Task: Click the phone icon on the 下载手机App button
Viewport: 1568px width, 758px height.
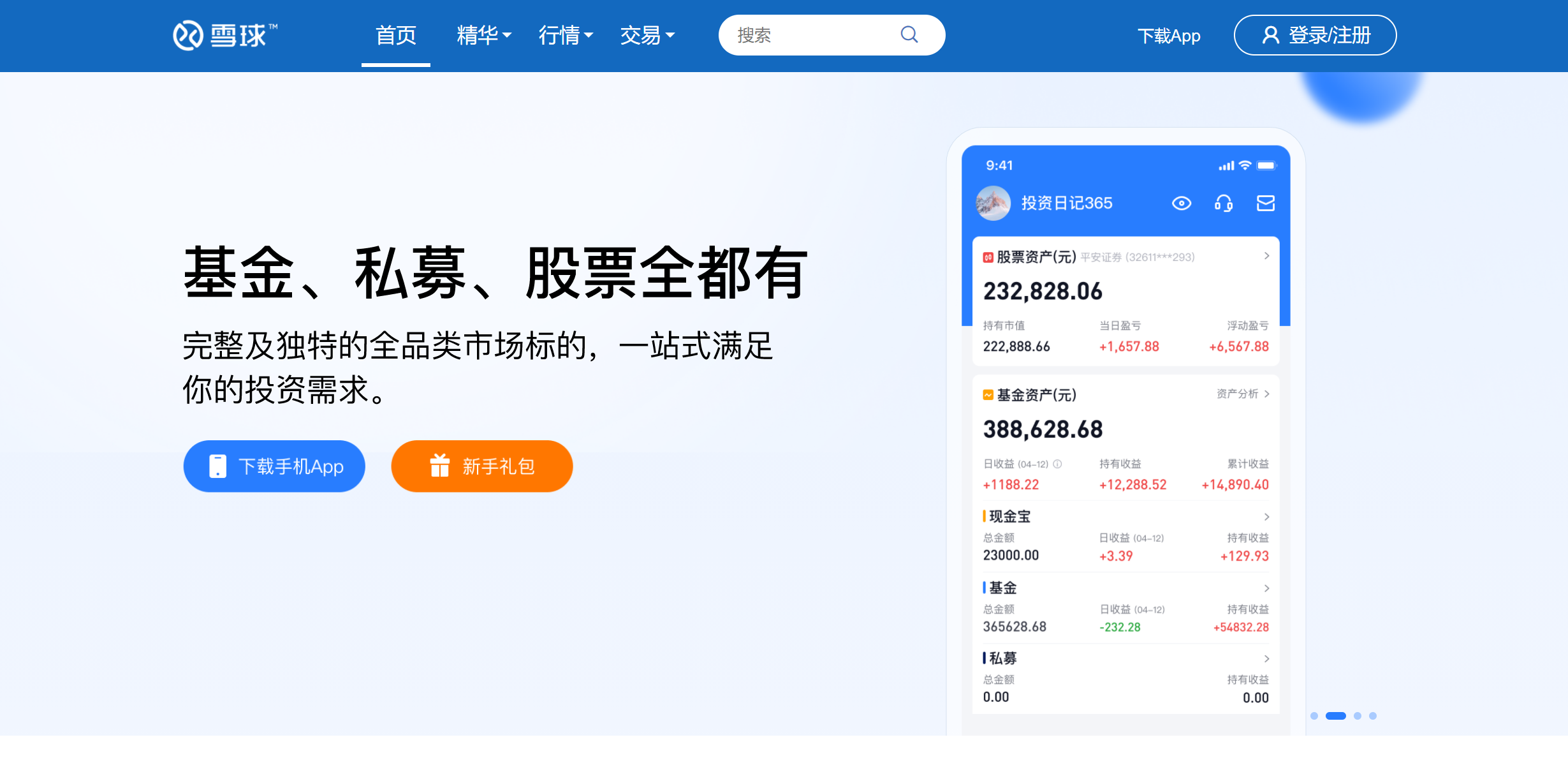Action: (x=217, y=466)
